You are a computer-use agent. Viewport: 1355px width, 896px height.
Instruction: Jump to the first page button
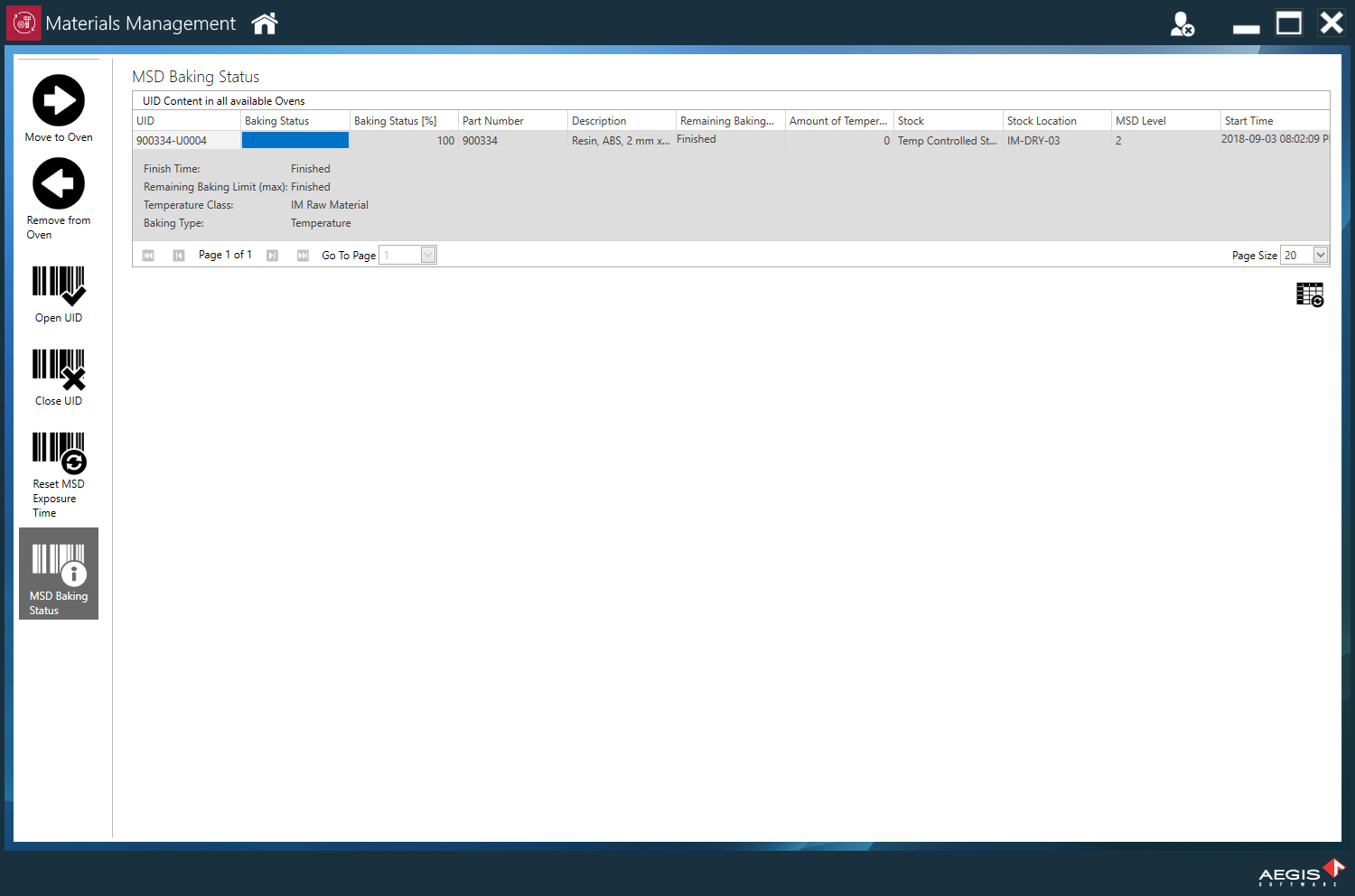(148, 256)
